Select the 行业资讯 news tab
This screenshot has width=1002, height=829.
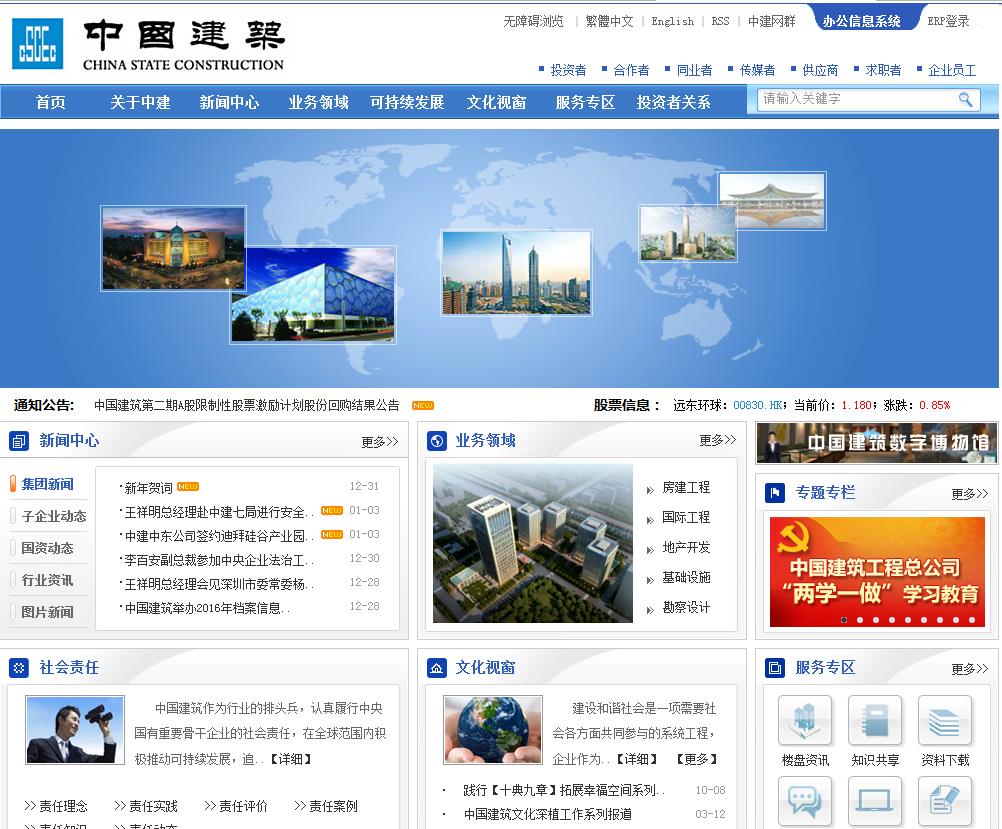pos(47,580)
